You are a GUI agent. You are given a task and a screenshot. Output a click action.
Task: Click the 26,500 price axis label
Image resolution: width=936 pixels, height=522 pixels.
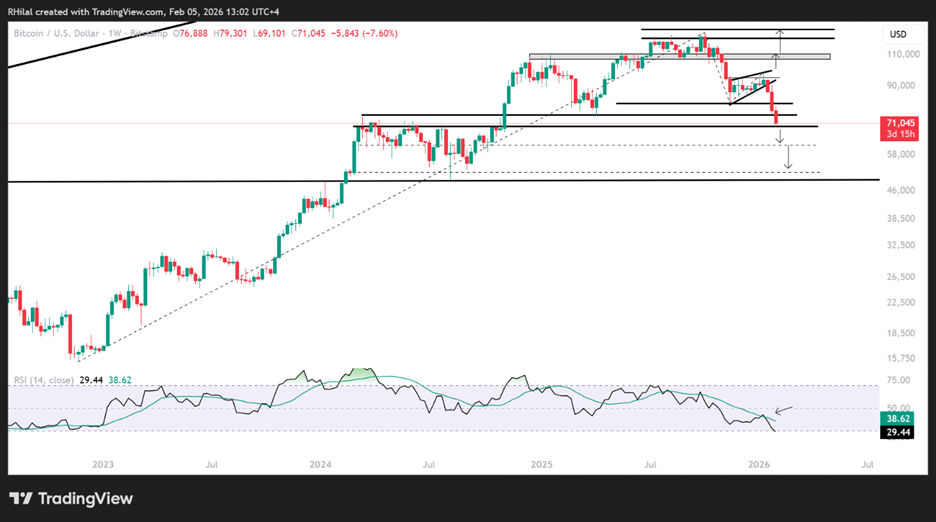pyautogui.click(x=901, y=277)
